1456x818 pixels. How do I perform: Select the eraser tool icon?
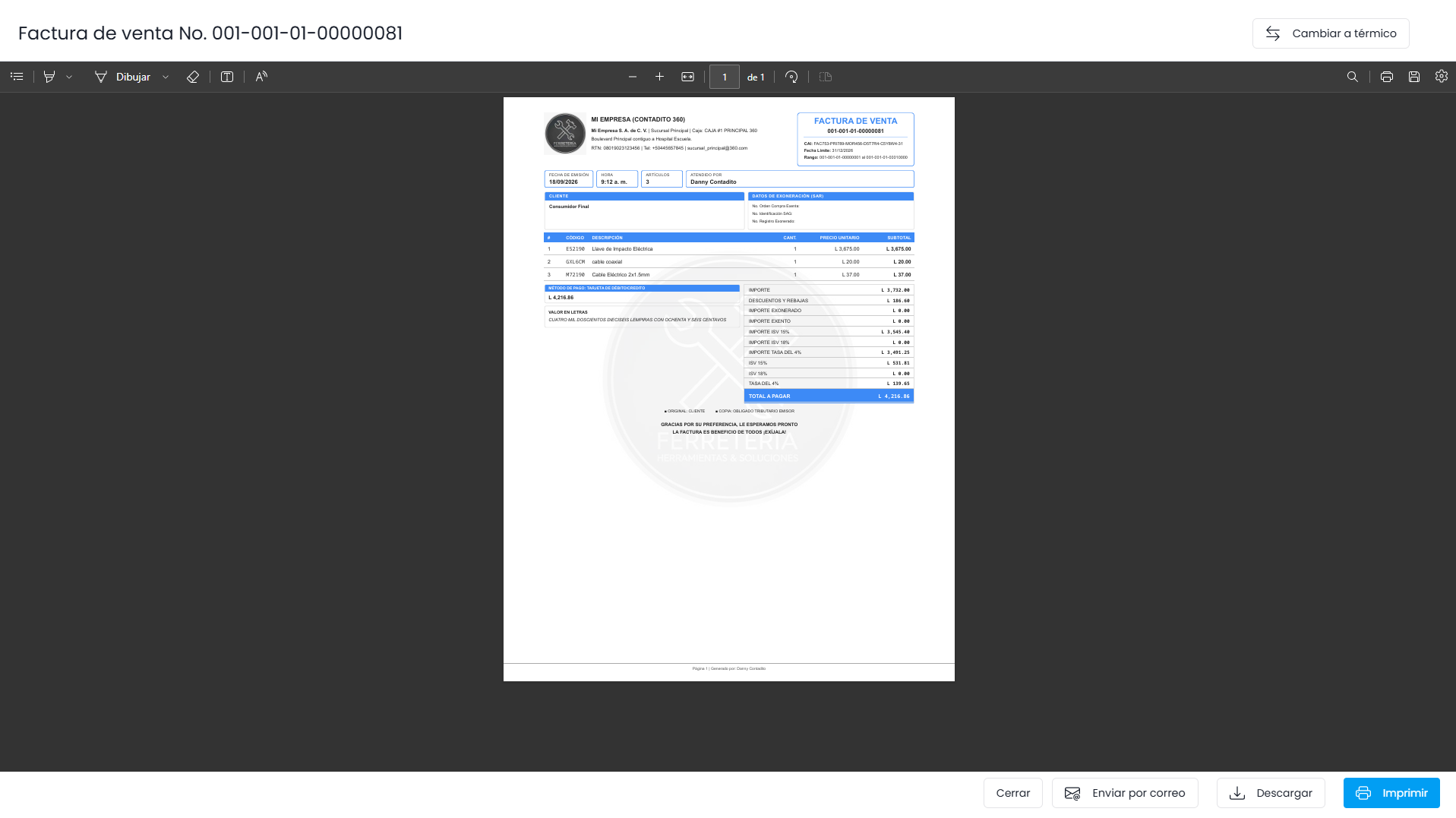pos(193,77)
